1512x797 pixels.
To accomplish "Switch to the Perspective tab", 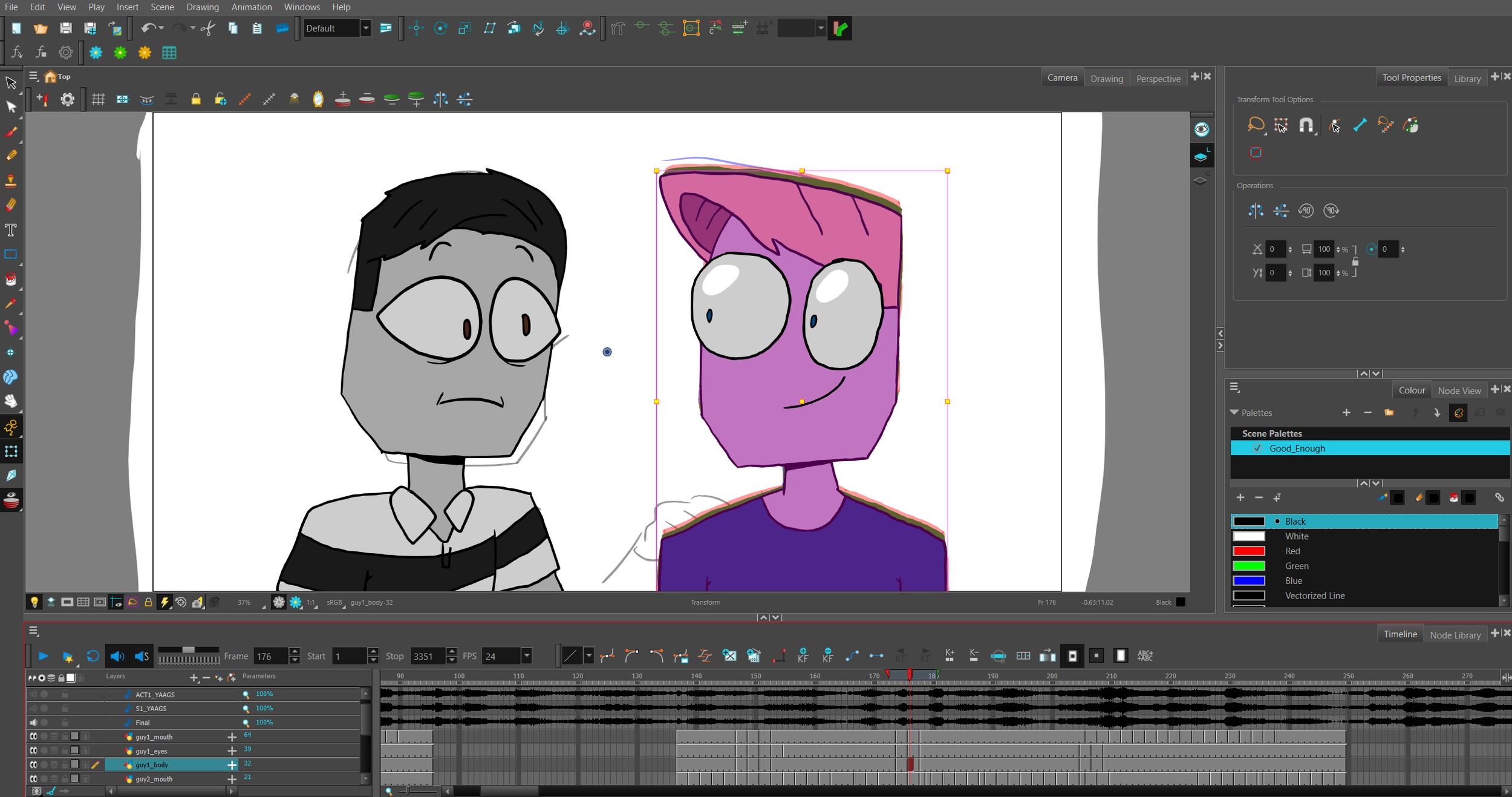I will coord(1158,78).
